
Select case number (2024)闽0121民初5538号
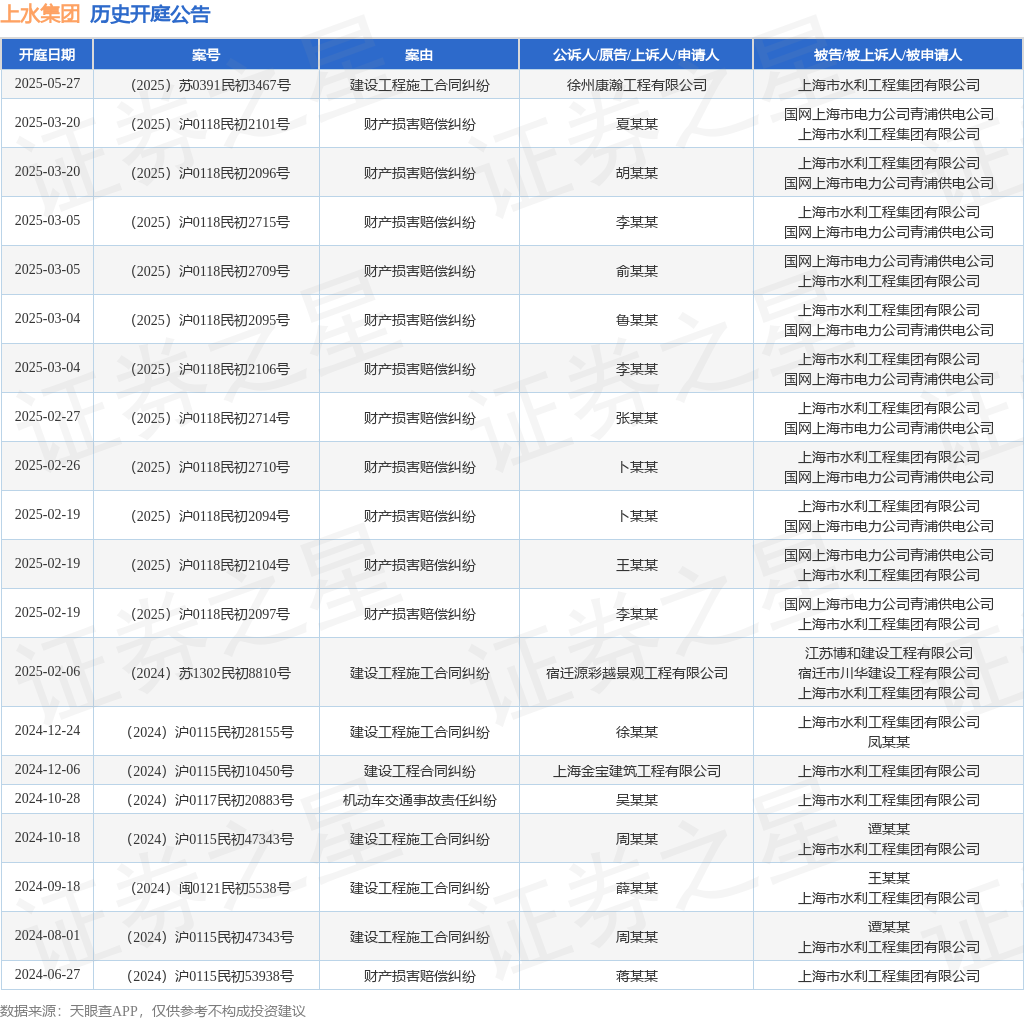210,888
